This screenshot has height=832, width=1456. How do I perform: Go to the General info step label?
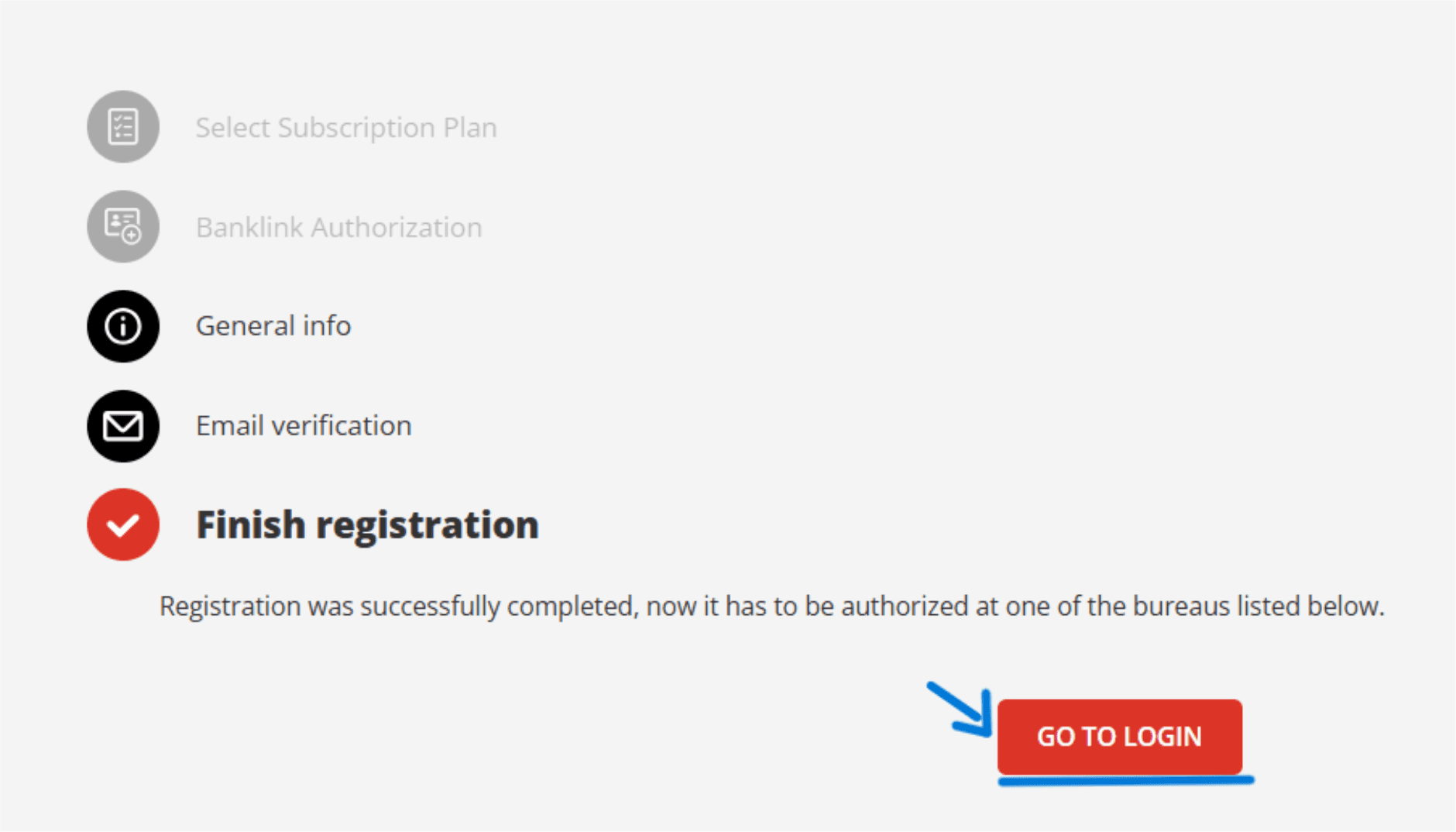273,326
